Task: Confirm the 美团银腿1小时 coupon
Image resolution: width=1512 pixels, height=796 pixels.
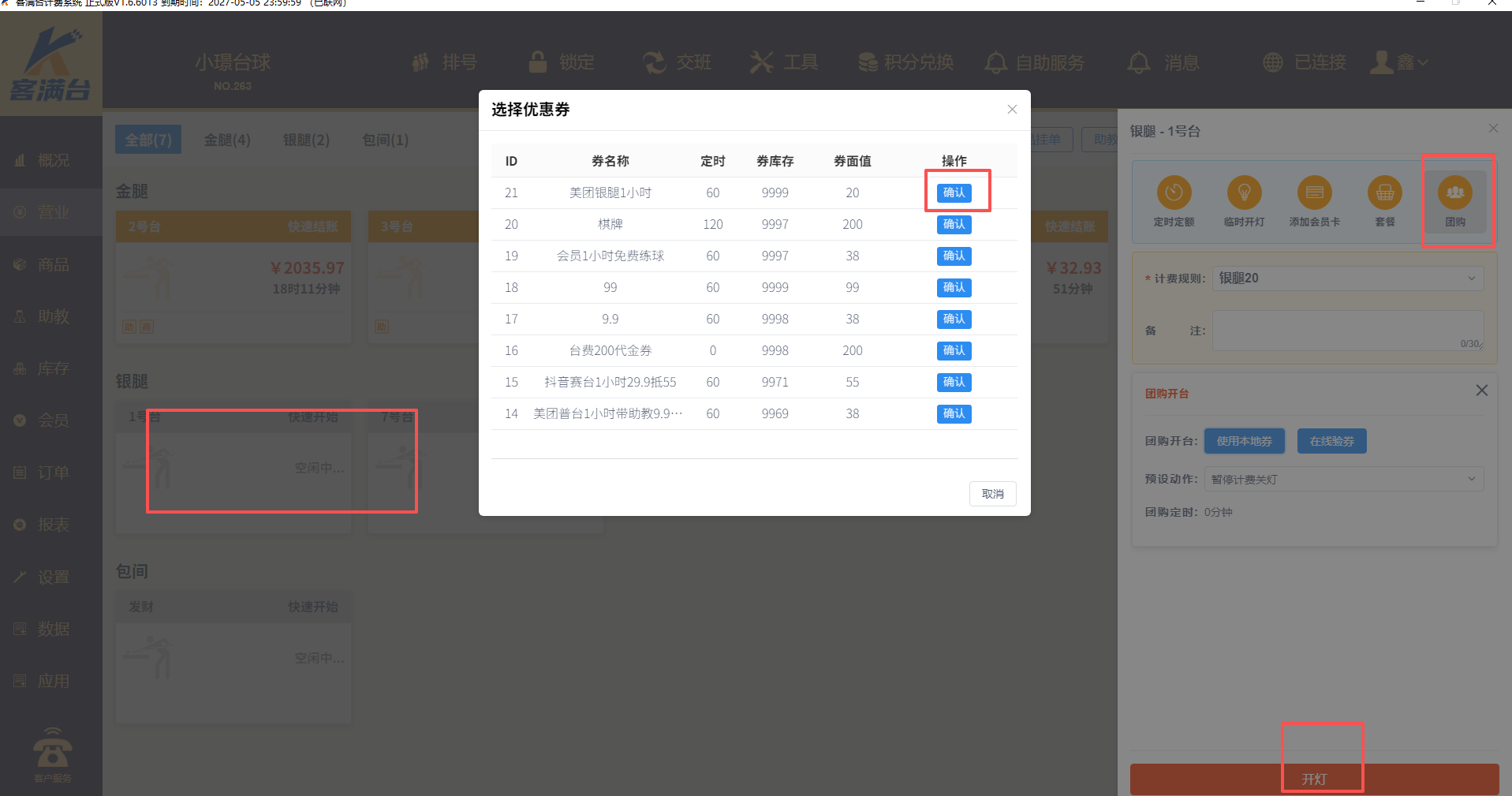Action: [954, 192]
